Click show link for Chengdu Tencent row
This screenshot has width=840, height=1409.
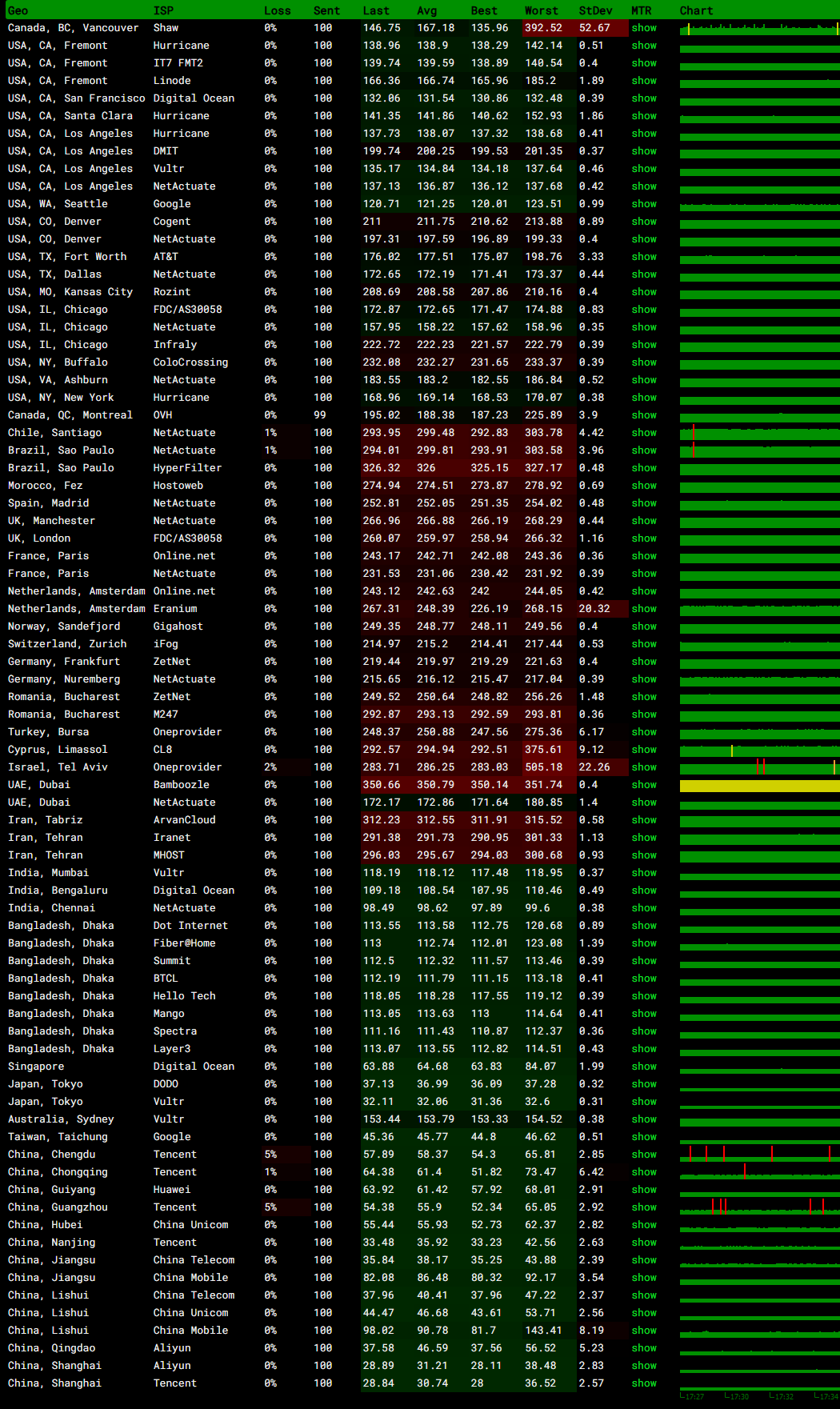point(643,1155)
